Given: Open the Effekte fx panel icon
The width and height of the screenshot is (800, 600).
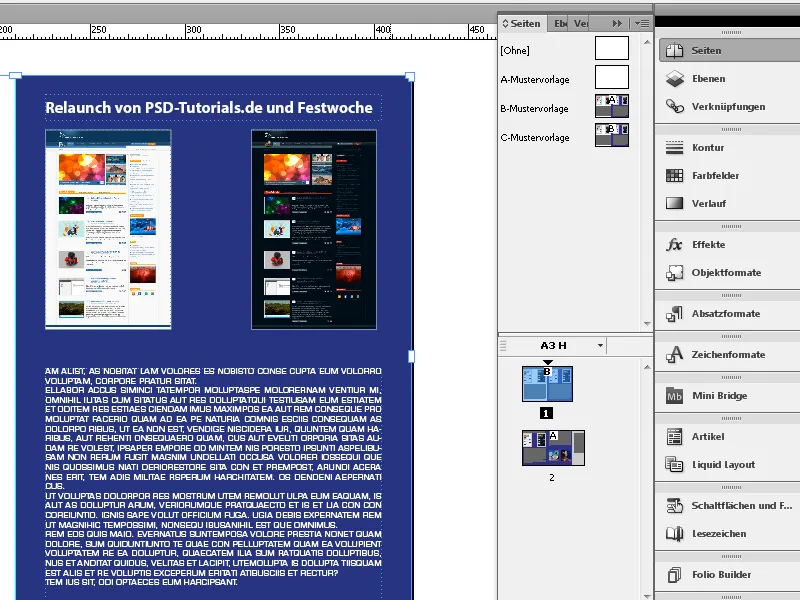Looking at the screenshot, I should (x=674, y=244).
